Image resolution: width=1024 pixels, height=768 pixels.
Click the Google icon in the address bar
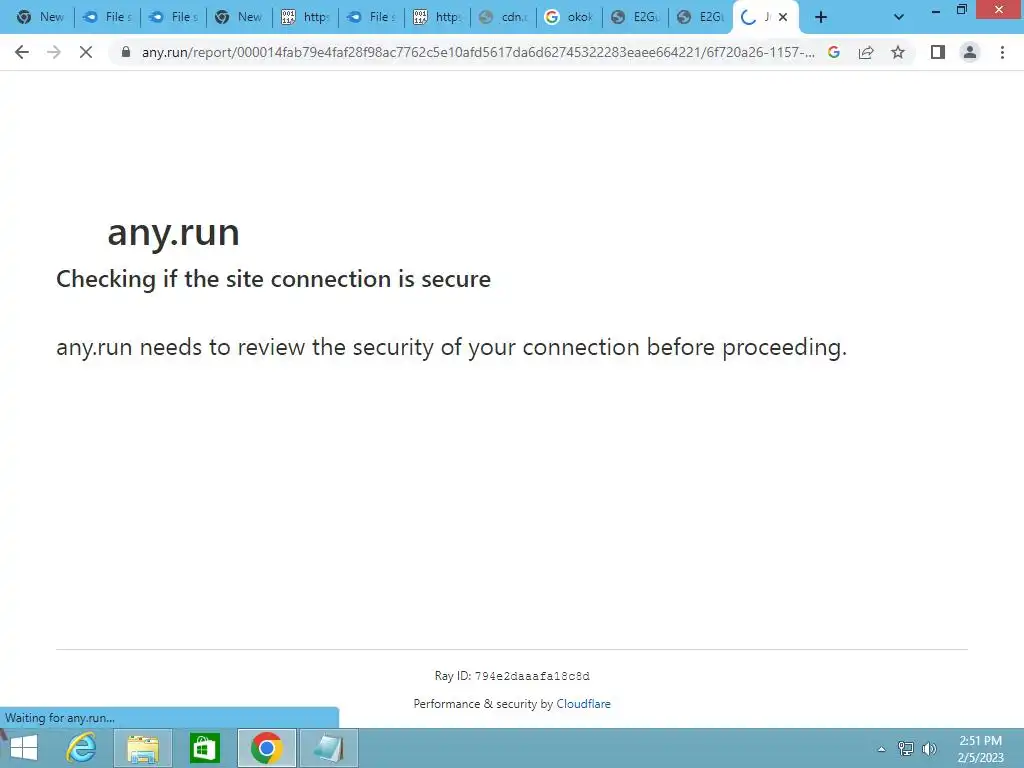834,52
